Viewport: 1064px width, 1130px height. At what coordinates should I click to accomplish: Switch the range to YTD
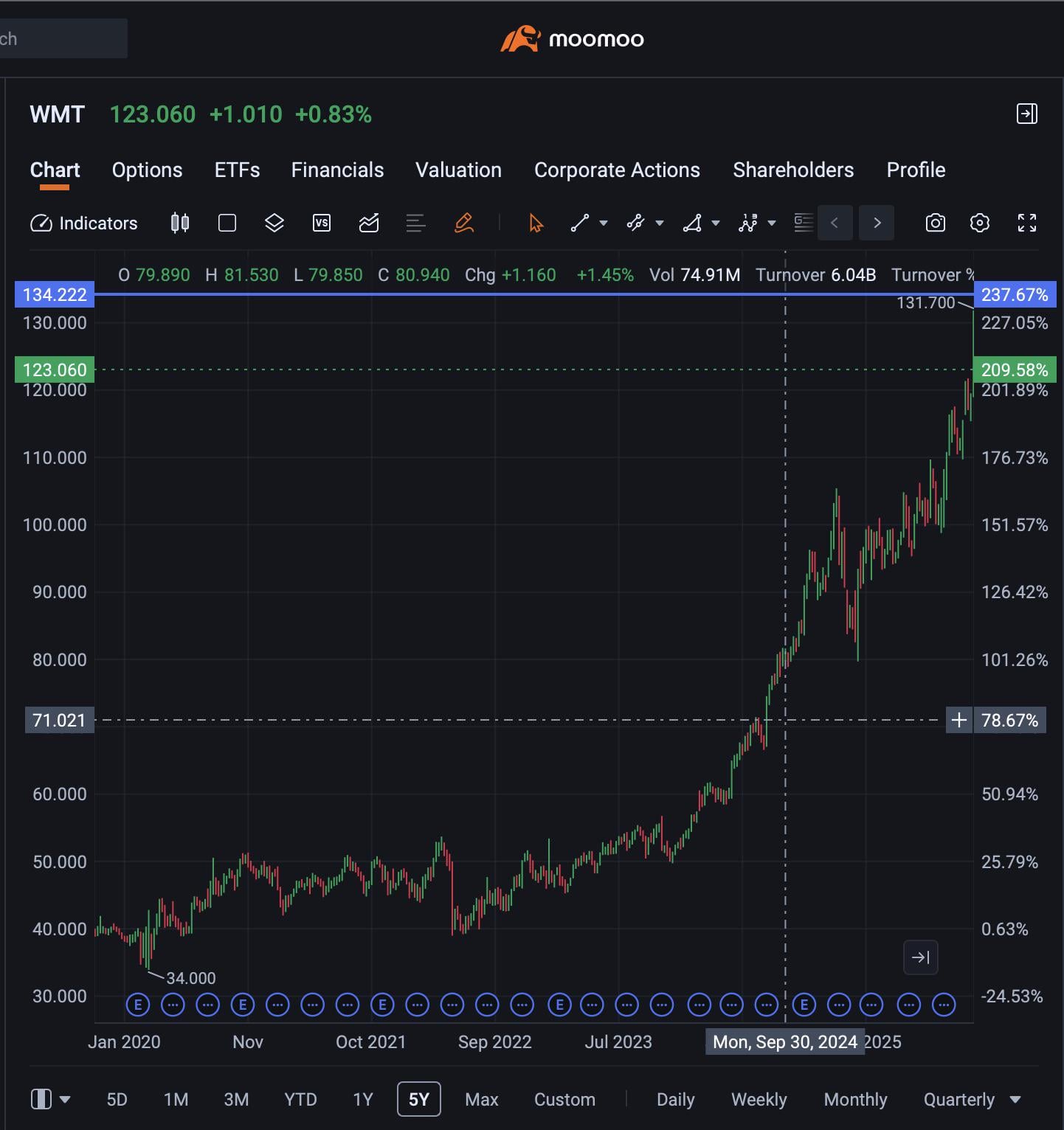[300, 1100]
